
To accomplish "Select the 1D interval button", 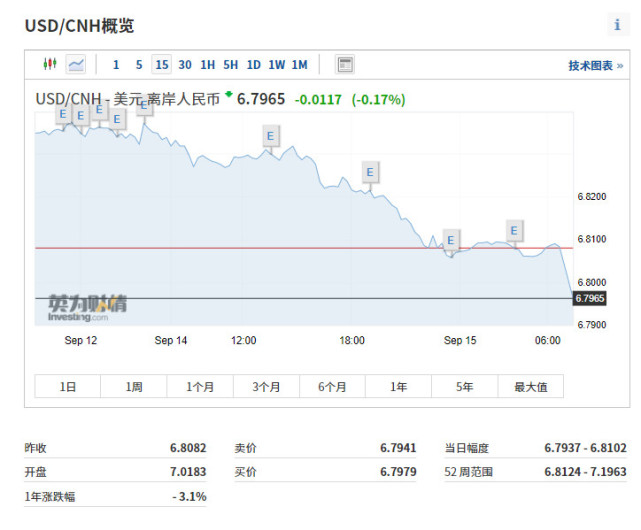I will coord(253,65).
